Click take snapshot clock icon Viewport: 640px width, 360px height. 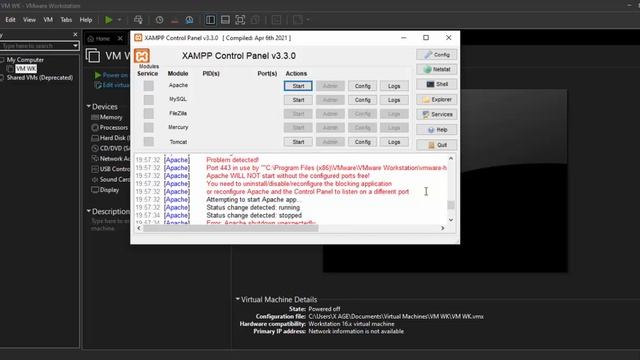coord(159,20)
